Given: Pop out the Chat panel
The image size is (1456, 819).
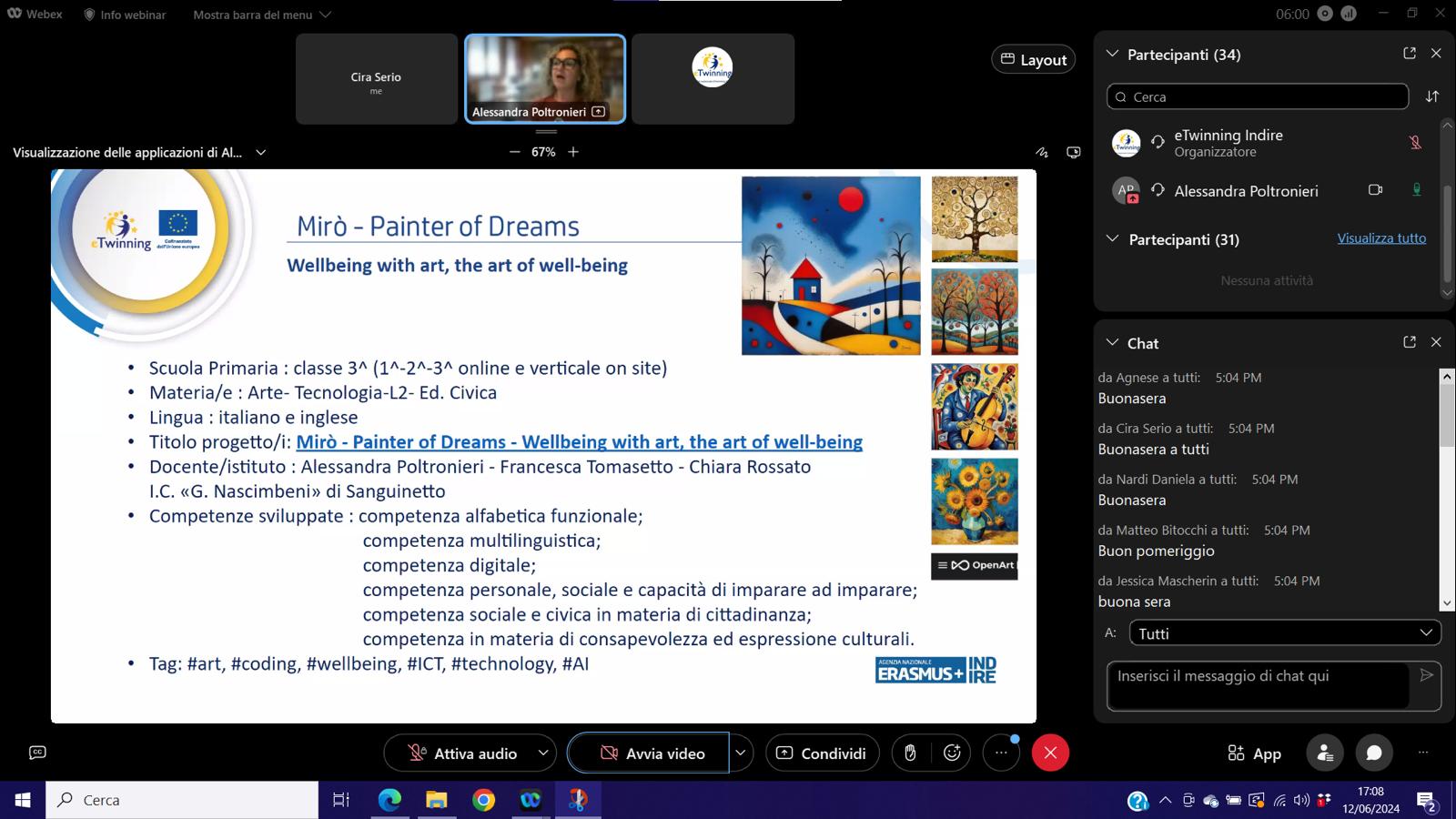Looking at the screenshot, I should click(1410, 342).
